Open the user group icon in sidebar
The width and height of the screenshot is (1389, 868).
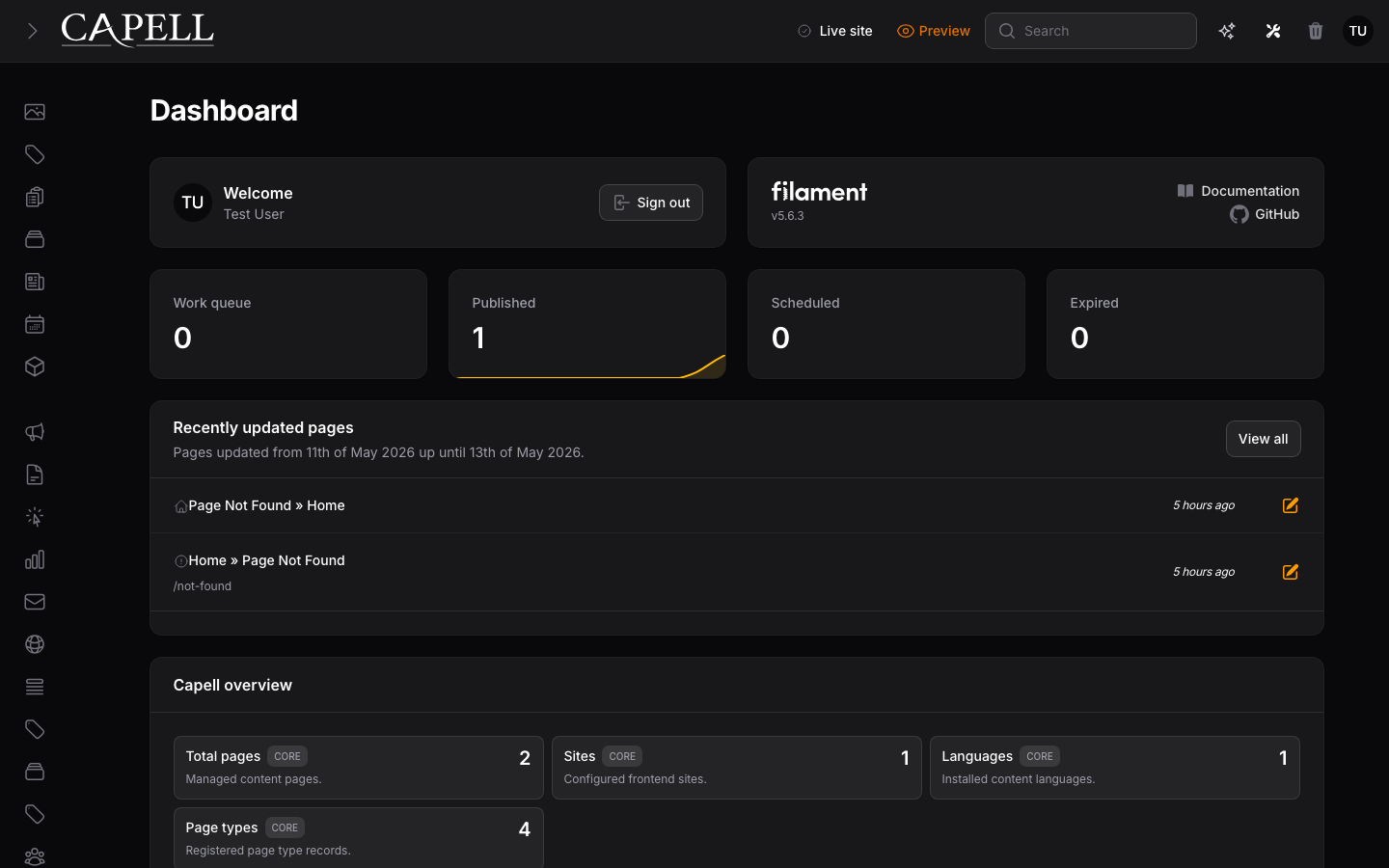35,856
